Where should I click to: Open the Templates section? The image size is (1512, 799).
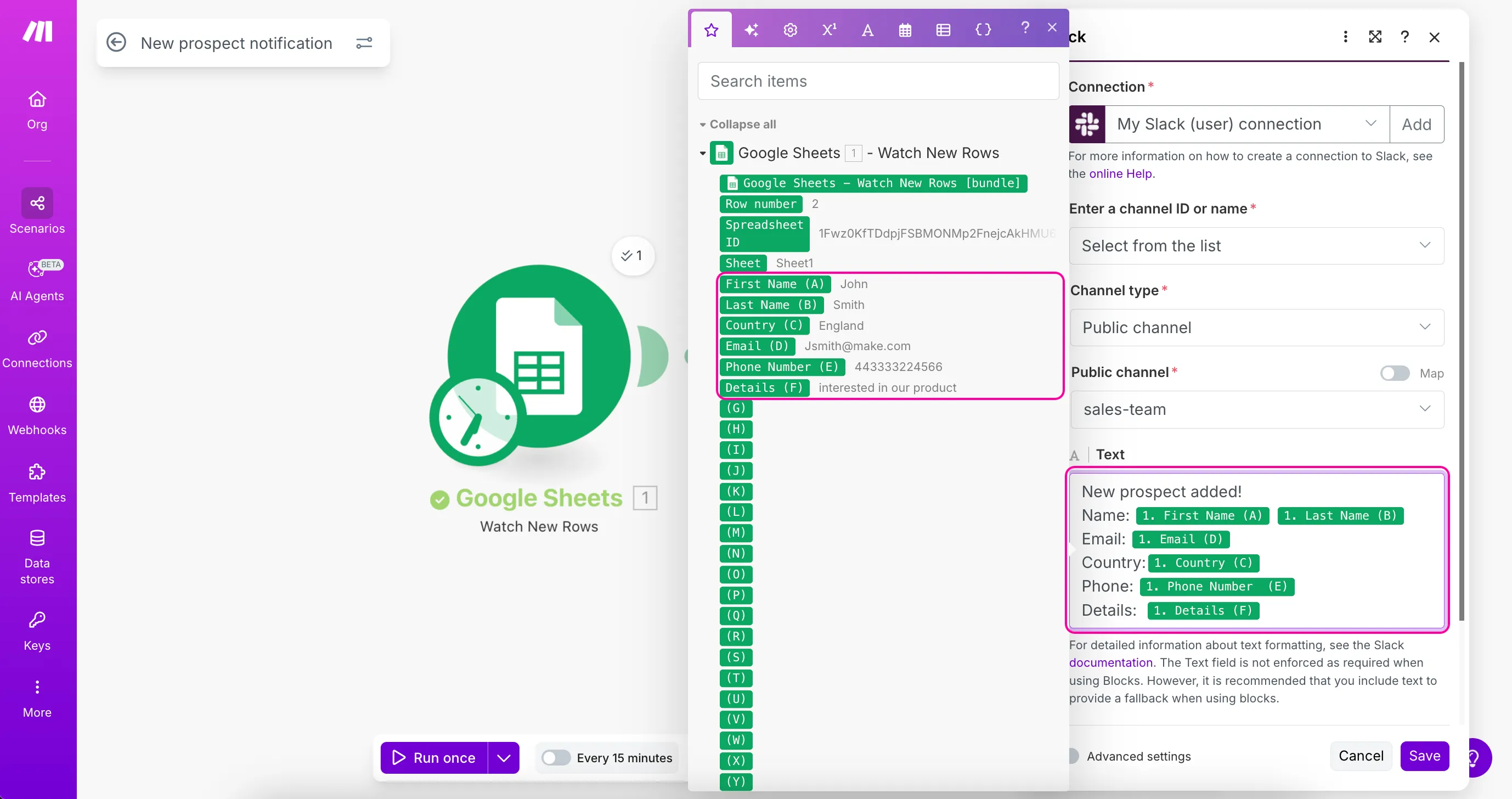pyautogui.click(x=37, y=483)
